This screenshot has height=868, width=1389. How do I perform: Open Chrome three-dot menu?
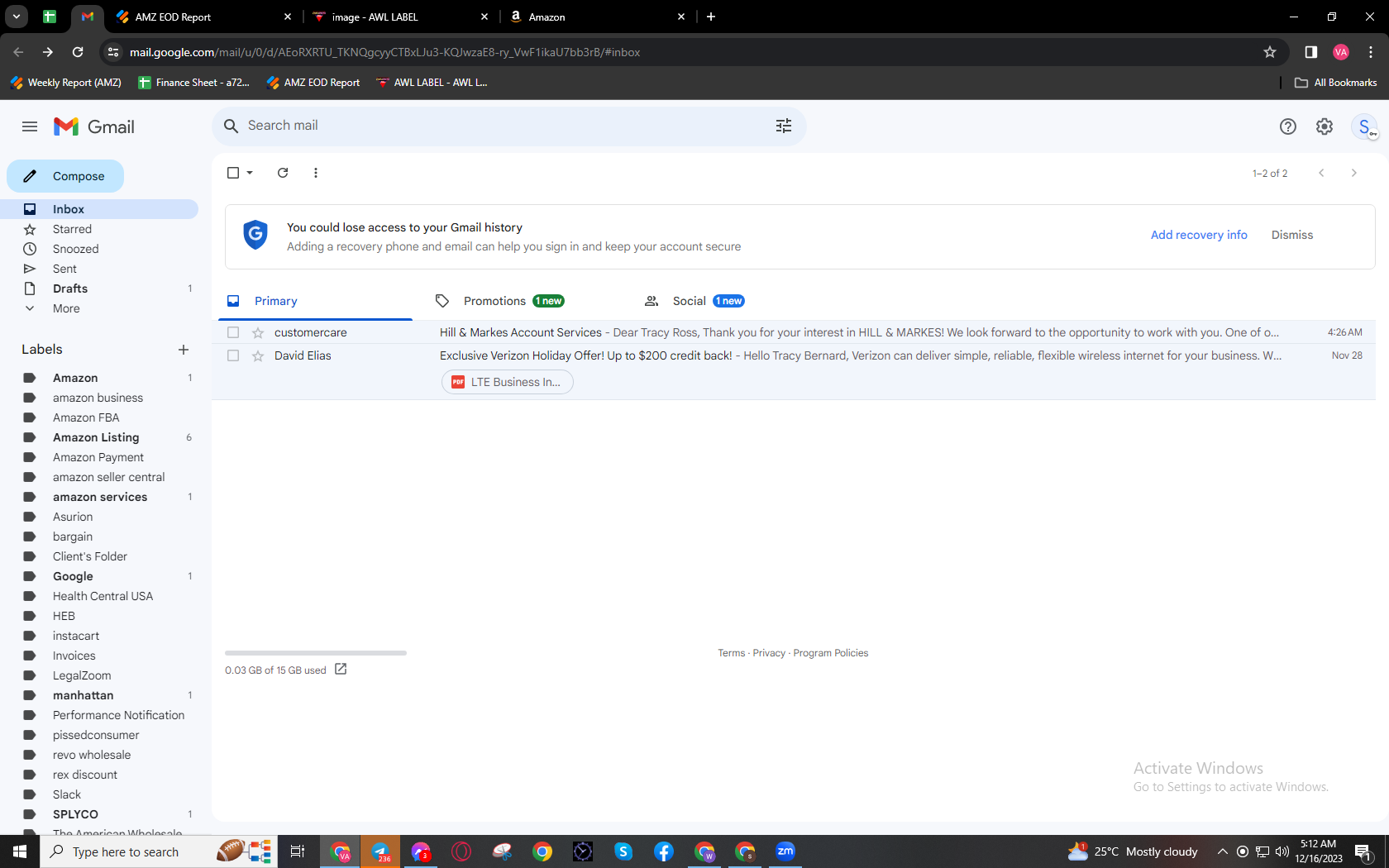tap(1371, 52)
